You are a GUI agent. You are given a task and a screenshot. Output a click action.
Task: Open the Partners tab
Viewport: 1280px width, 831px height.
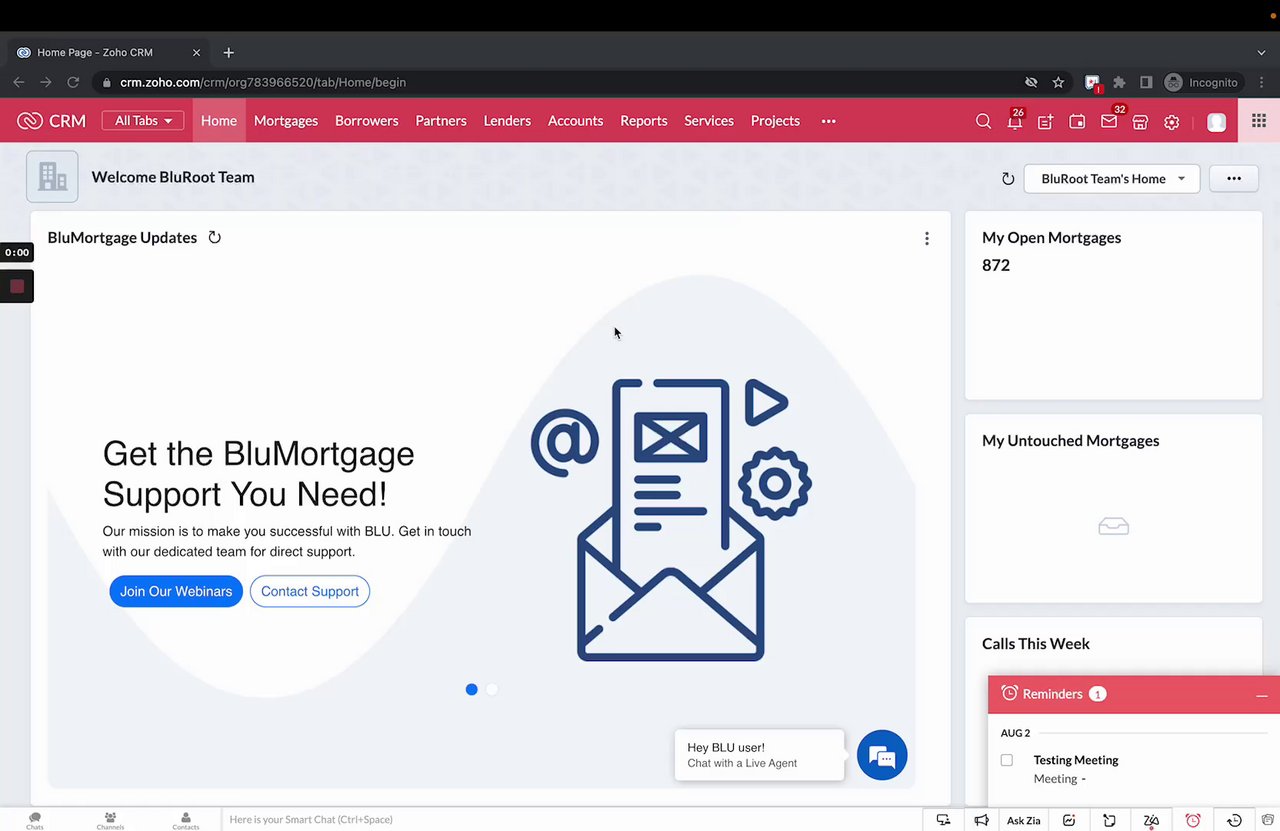pyautogui.click(x=441, y=121)
